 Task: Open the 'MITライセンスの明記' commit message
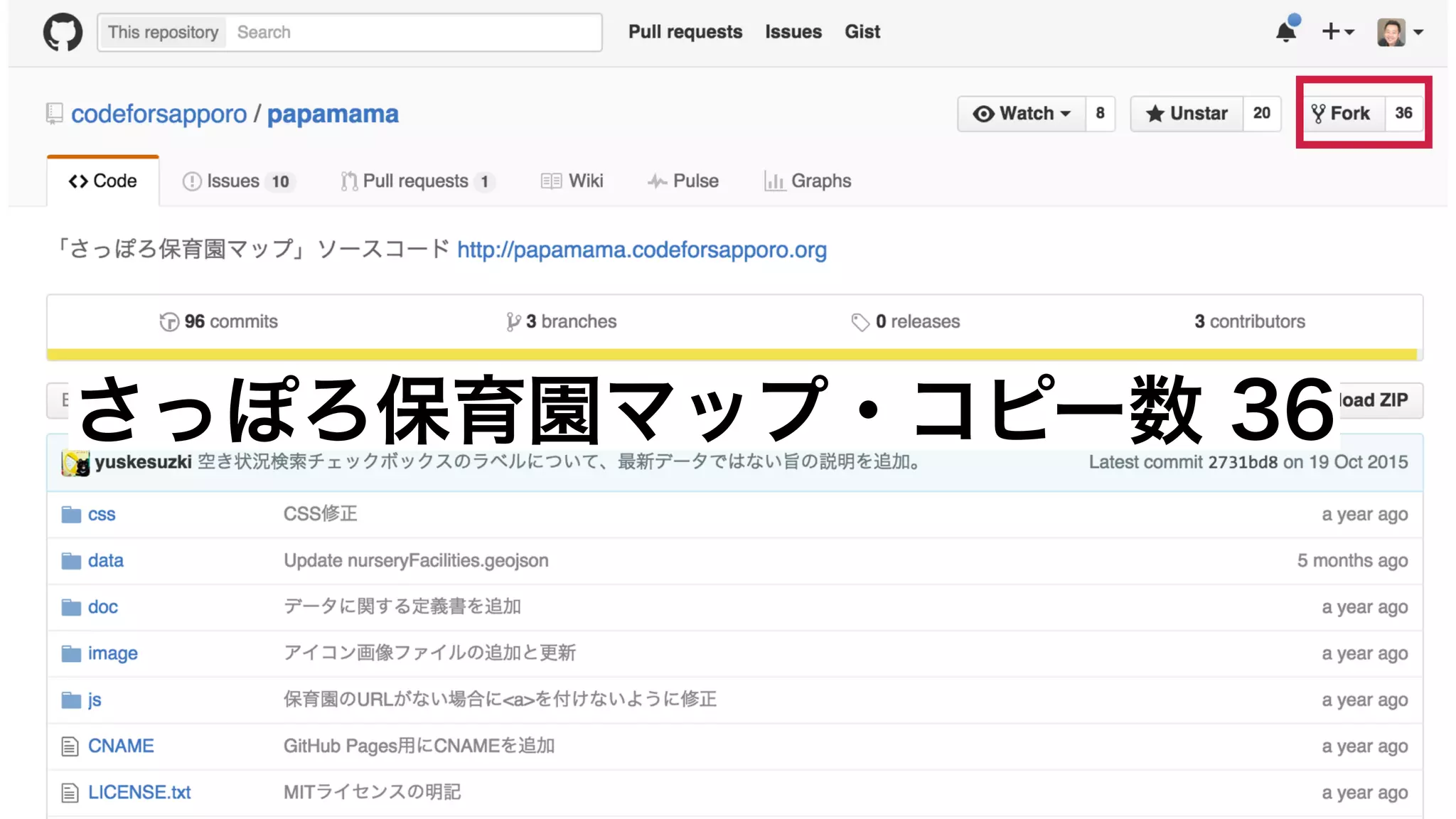pos(372,792)
